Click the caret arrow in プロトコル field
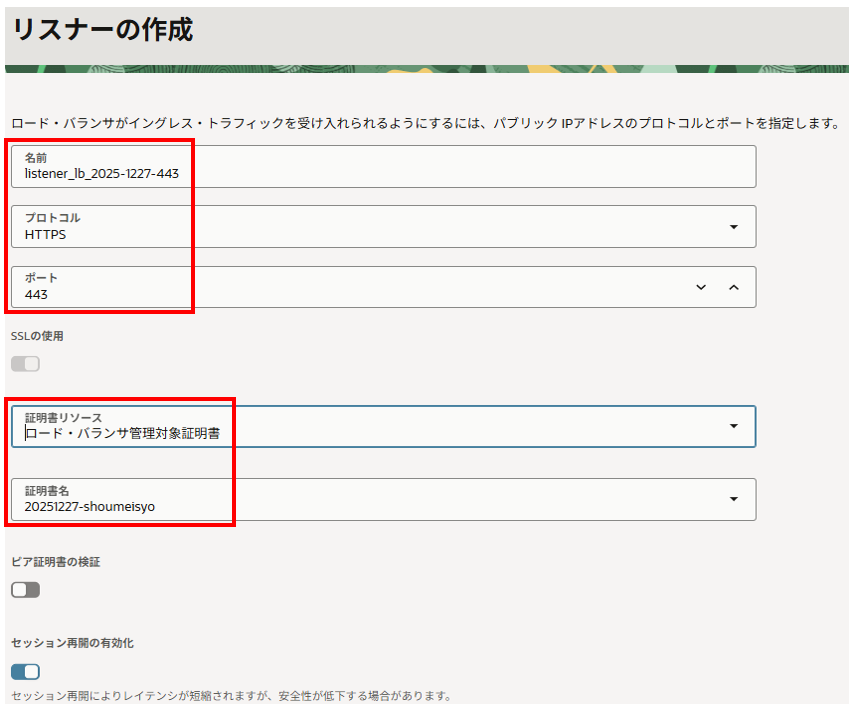The height and width of the screenshot is (713, 861). click(x=733, y=227)
